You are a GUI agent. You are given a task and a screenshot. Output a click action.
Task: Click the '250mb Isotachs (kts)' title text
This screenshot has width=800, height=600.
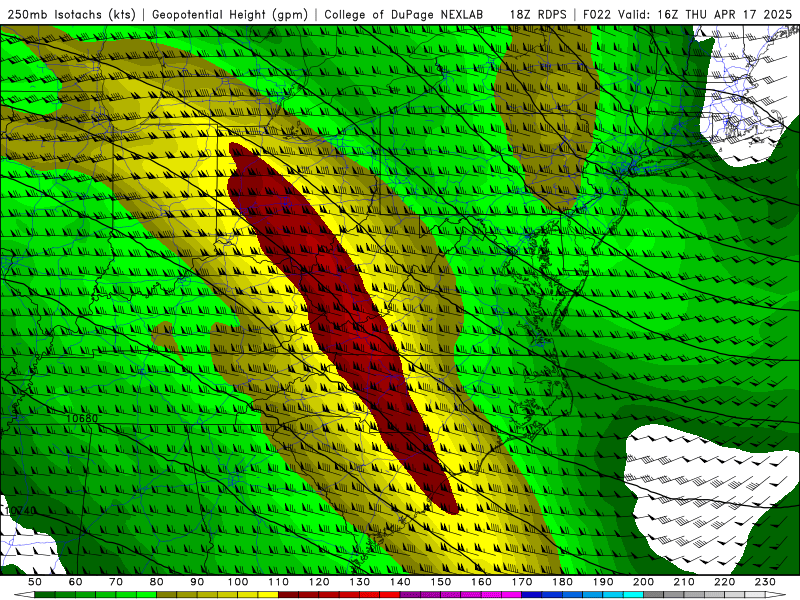click(x=71, y=14)
